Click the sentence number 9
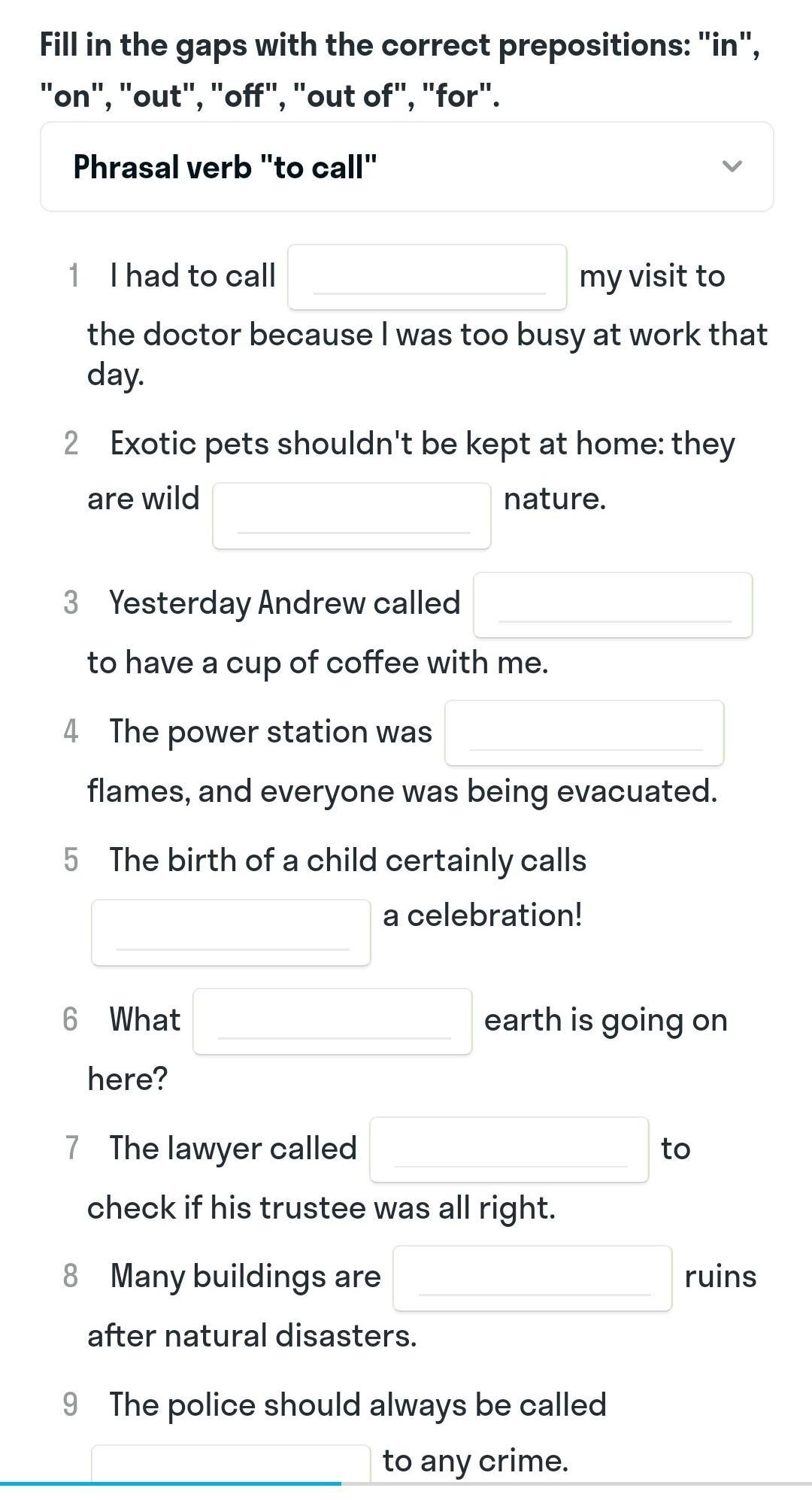 pyautogui.click(x=71, y=1404)
